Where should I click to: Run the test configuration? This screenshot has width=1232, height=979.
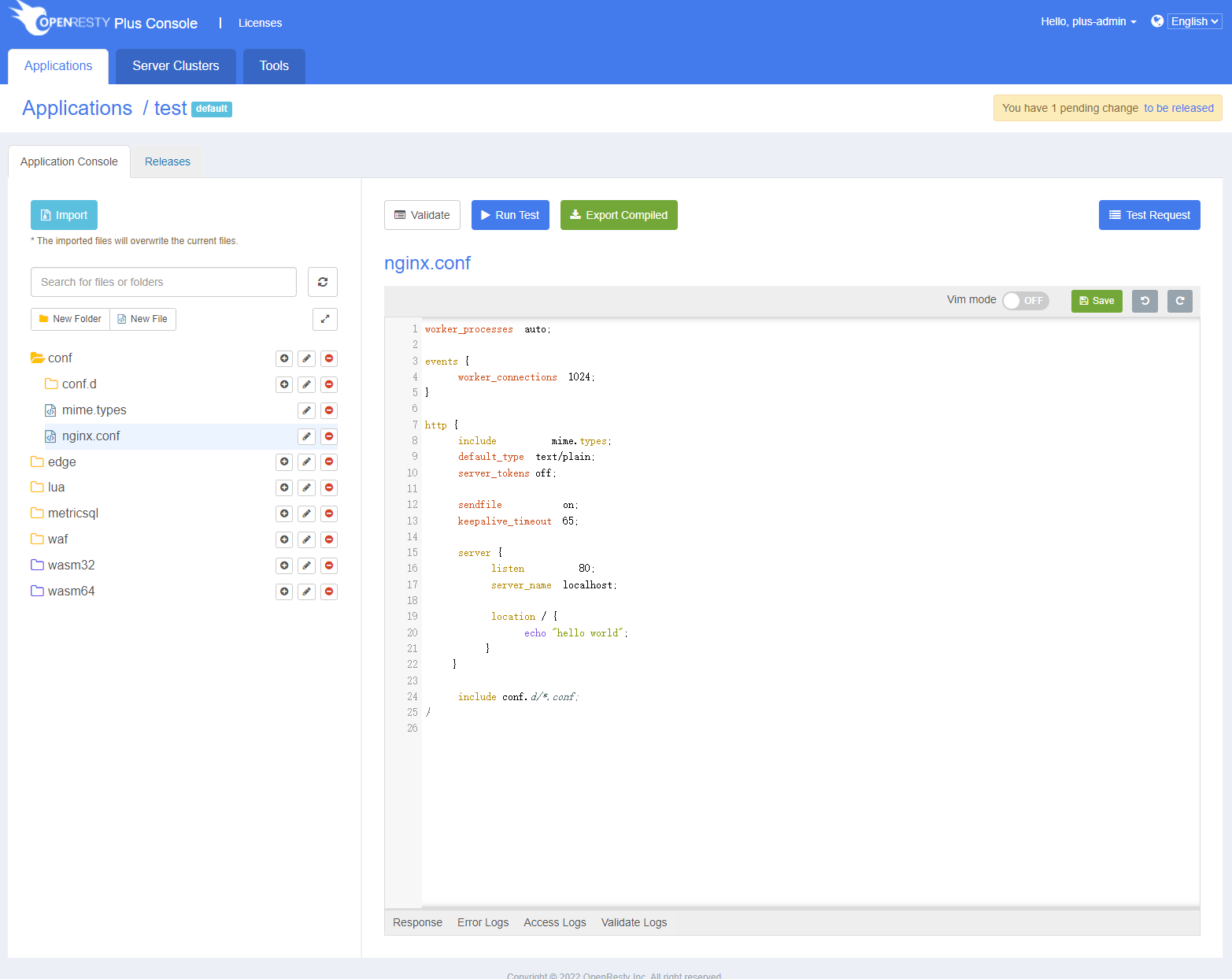[510, 215]
